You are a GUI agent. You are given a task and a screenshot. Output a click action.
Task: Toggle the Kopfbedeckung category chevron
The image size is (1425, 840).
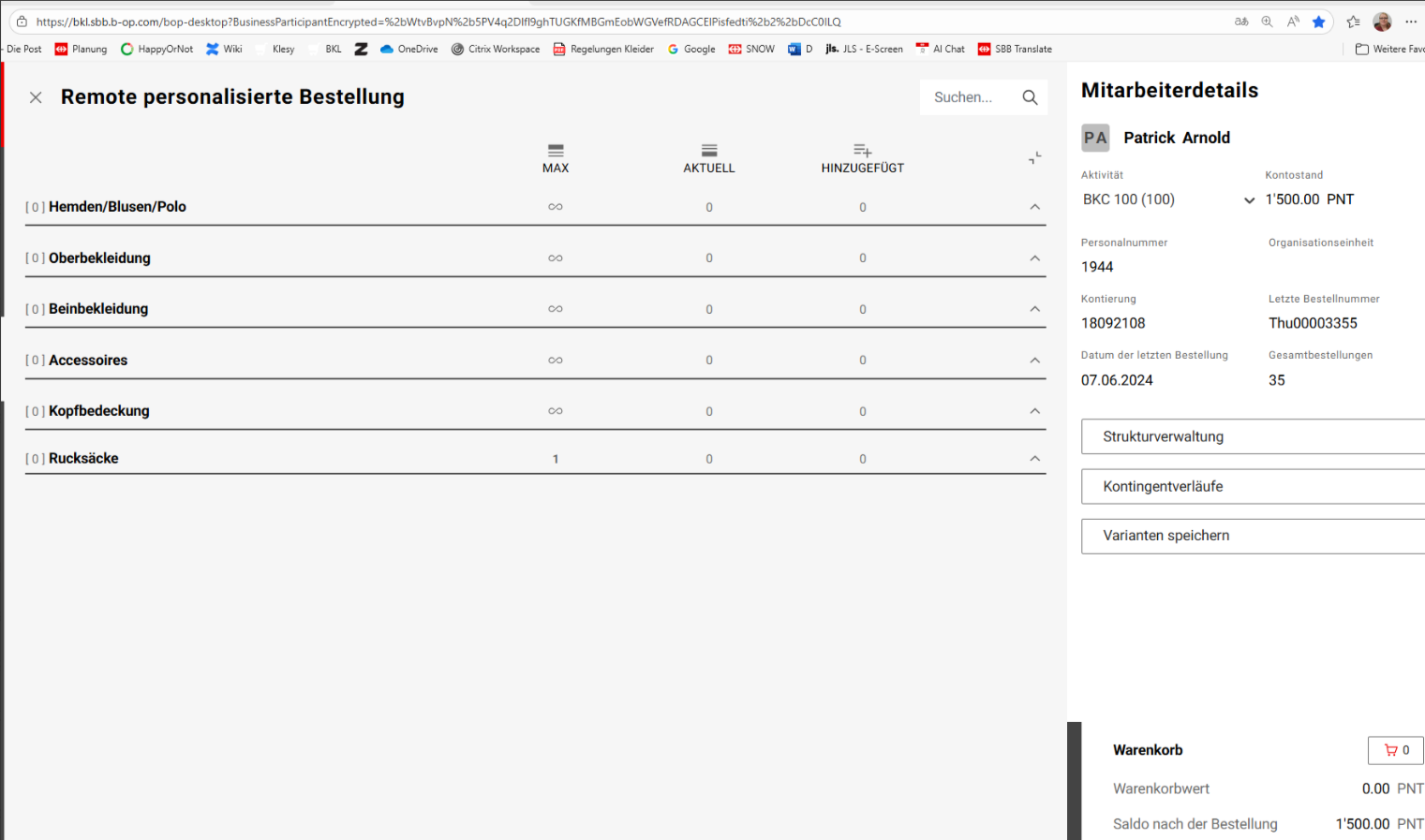coord(1034,411)
